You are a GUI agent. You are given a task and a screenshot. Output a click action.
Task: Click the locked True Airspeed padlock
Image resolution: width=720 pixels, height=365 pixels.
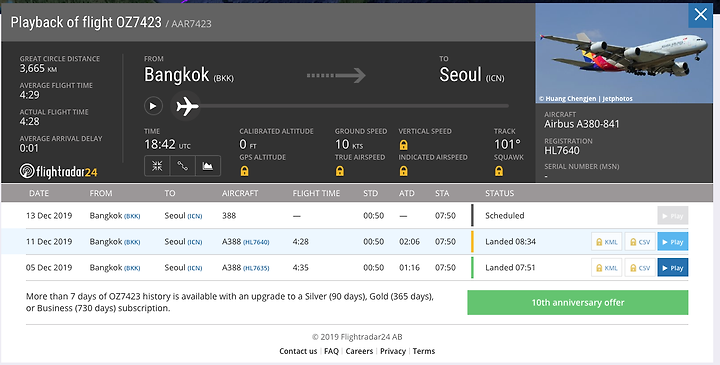[x=340, y=171]
